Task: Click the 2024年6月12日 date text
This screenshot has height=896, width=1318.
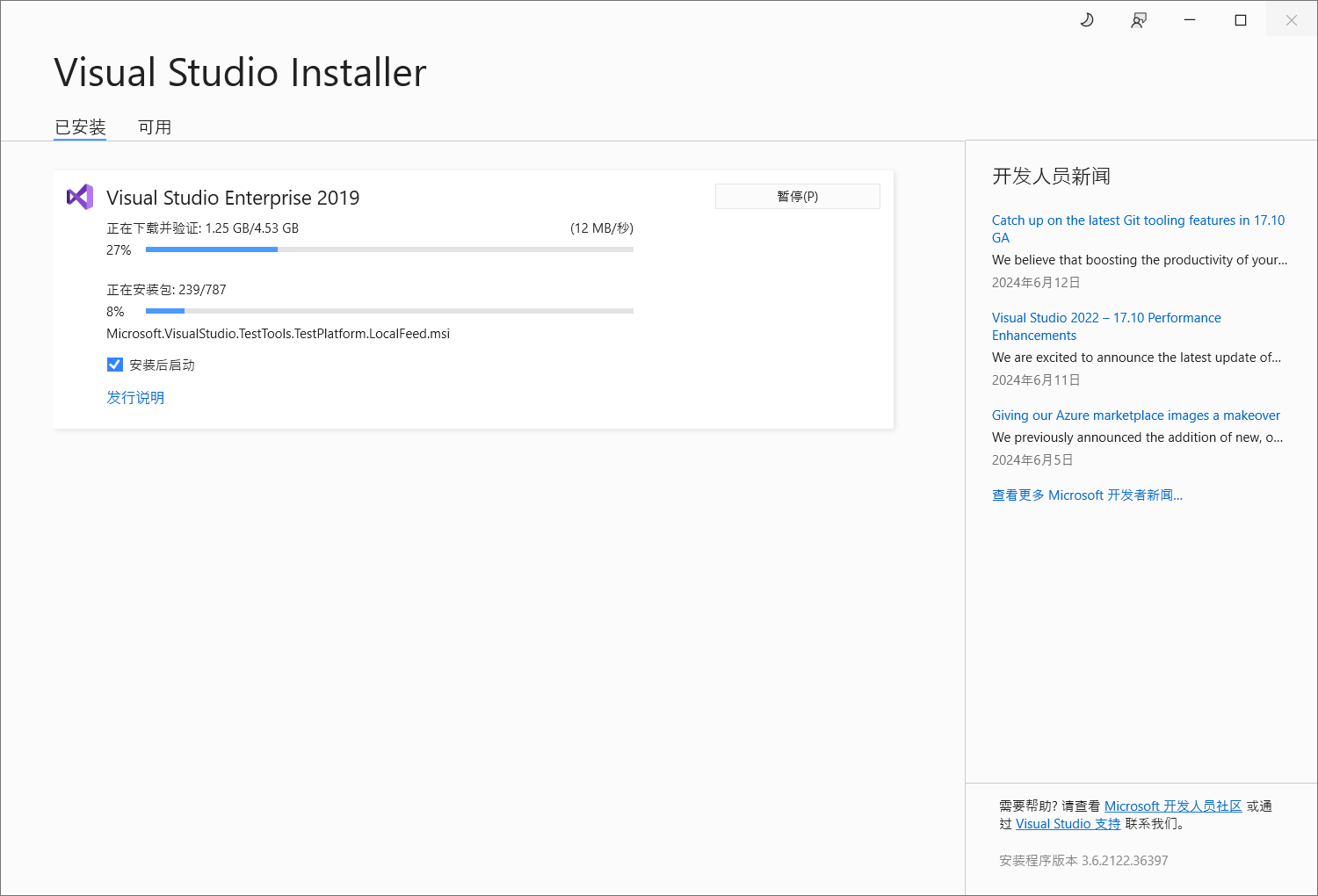Action: click(1036, 282)
